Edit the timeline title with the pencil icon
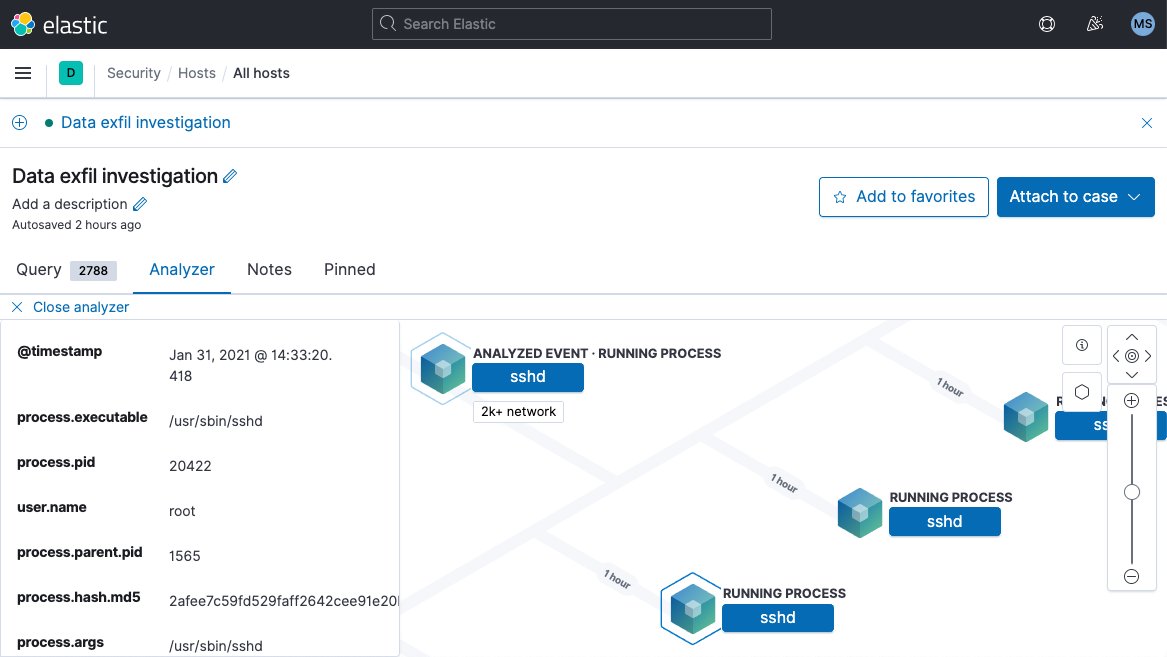 tap(231, 175)
